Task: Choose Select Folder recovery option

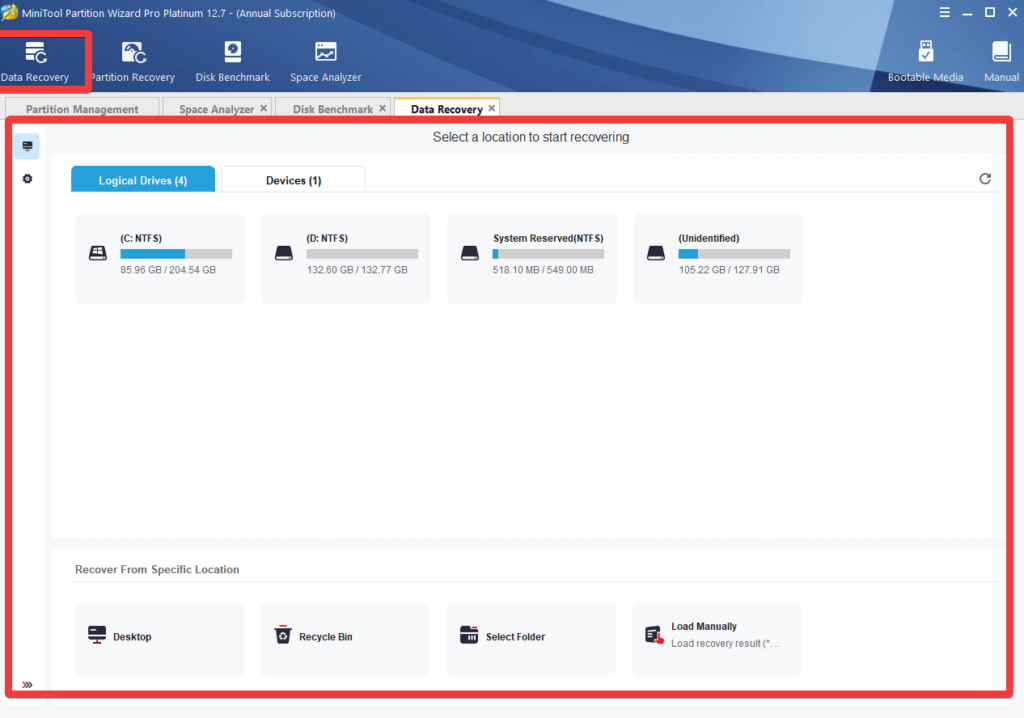Action: click(532, 639)
